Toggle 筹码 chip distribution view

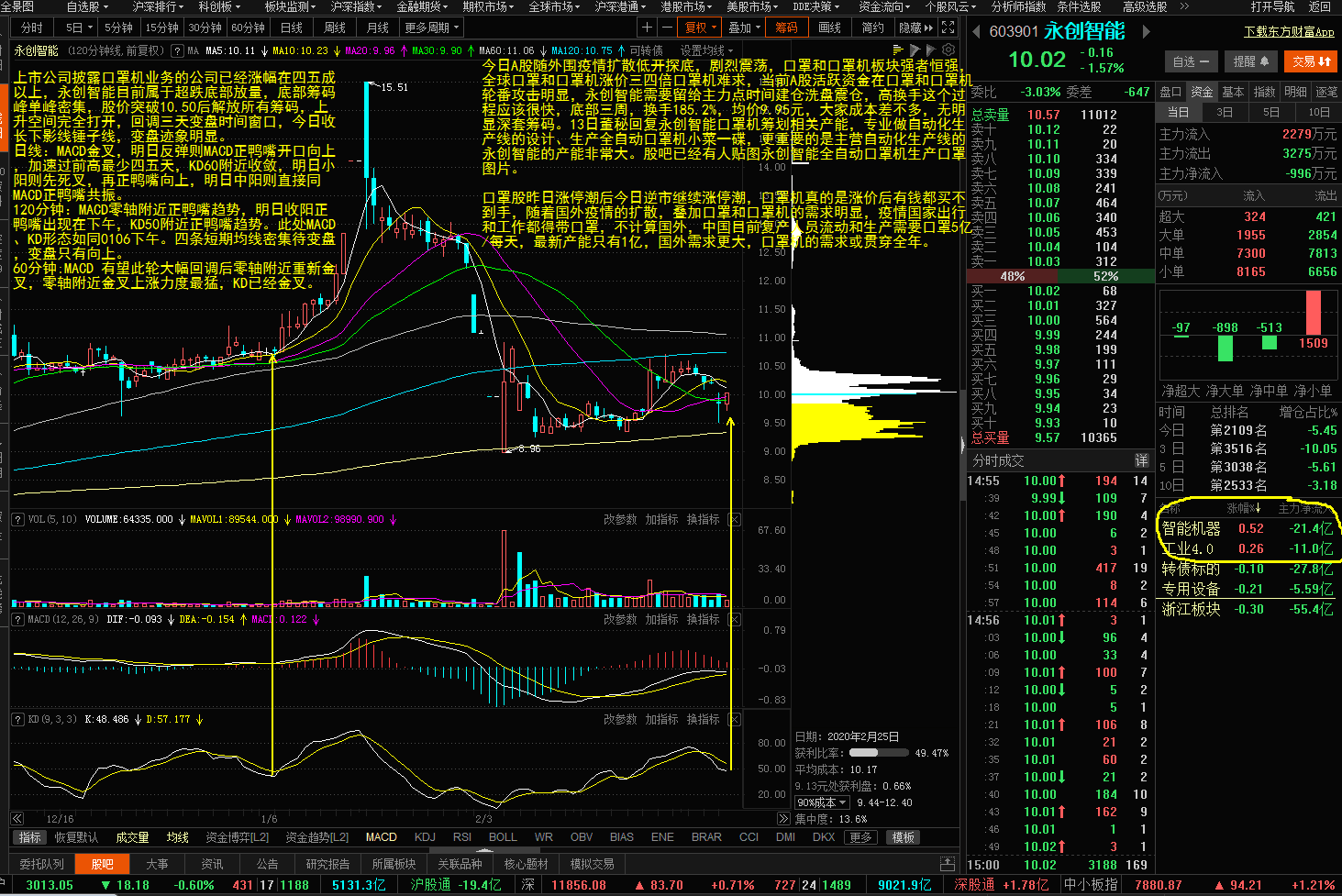[787, 28]
